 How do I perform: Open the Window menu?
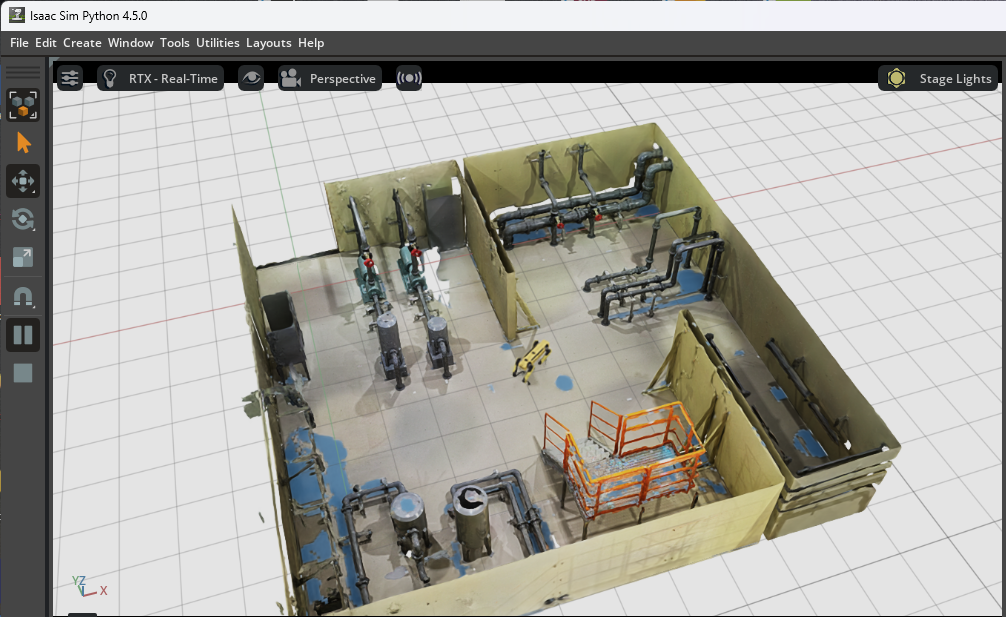click(131, 43)
